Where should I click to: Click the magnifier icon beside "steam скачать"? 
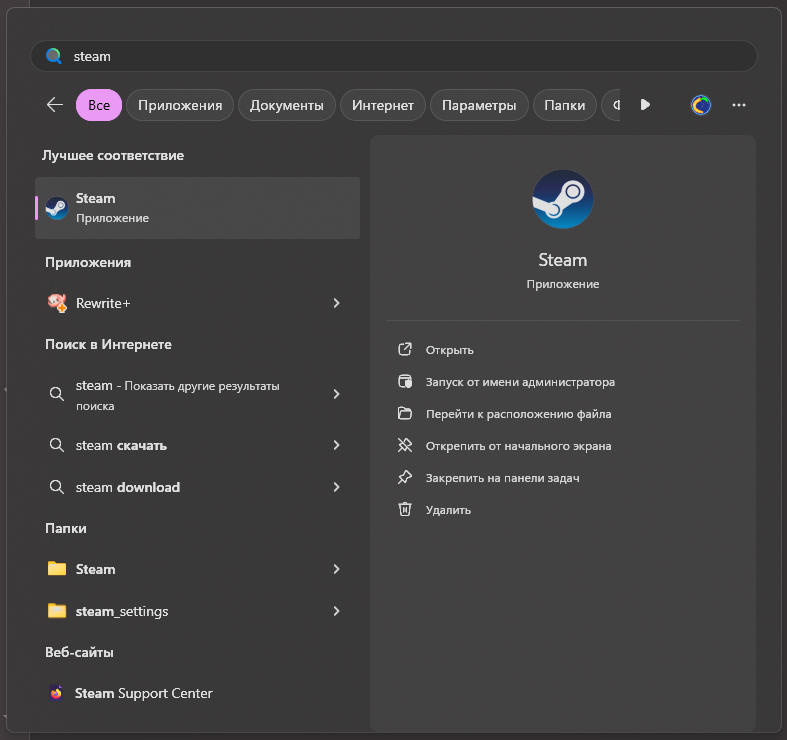(56, 445)
